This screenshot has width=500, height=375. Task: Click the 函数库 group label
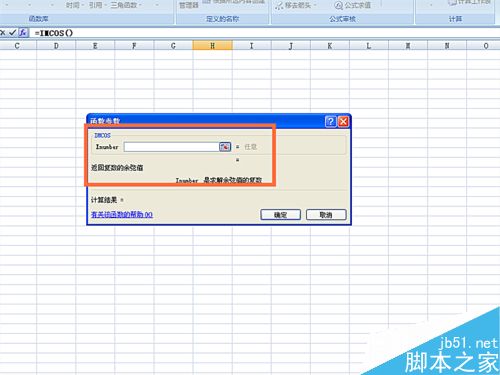click(38, 19)
